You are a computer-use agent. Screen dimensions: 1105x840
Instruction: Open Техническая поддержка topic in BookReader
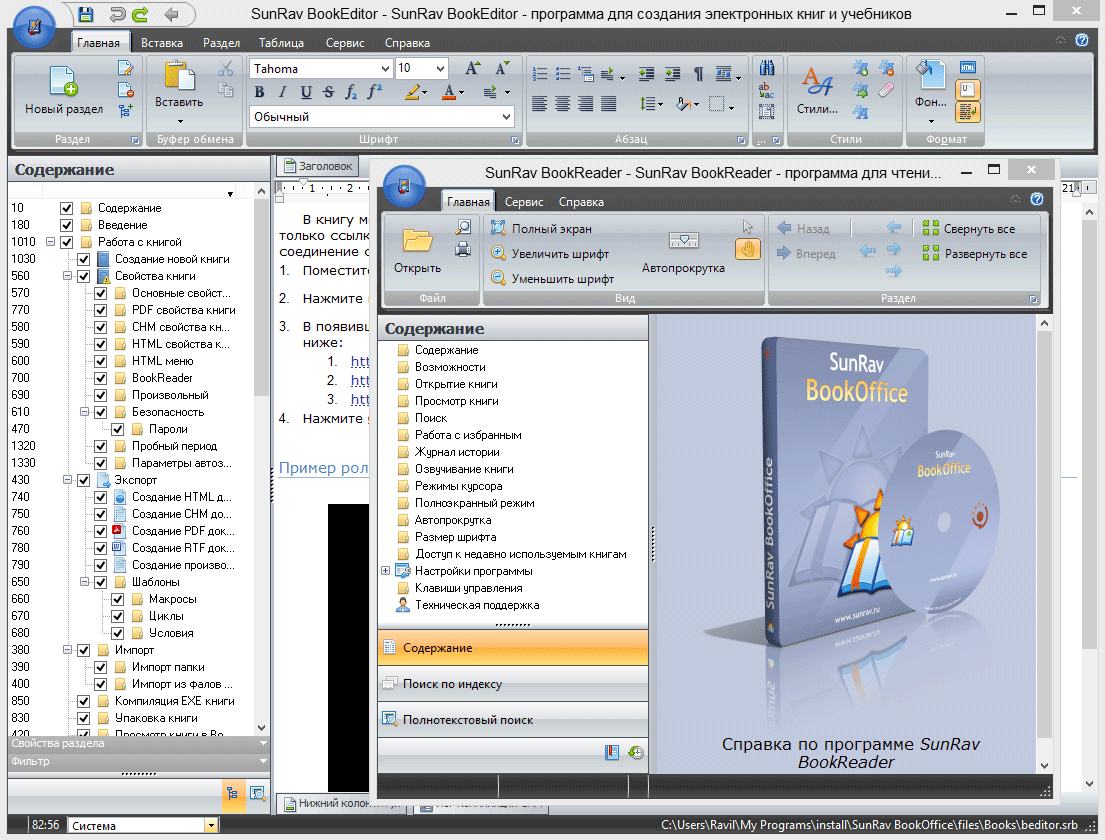tap(477, 605)
